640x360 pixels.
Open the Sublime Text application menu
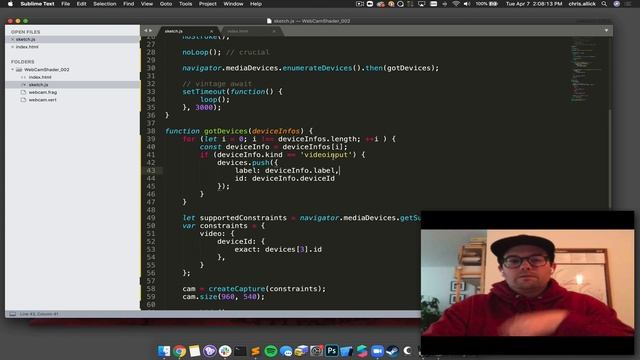coord(37,4)
